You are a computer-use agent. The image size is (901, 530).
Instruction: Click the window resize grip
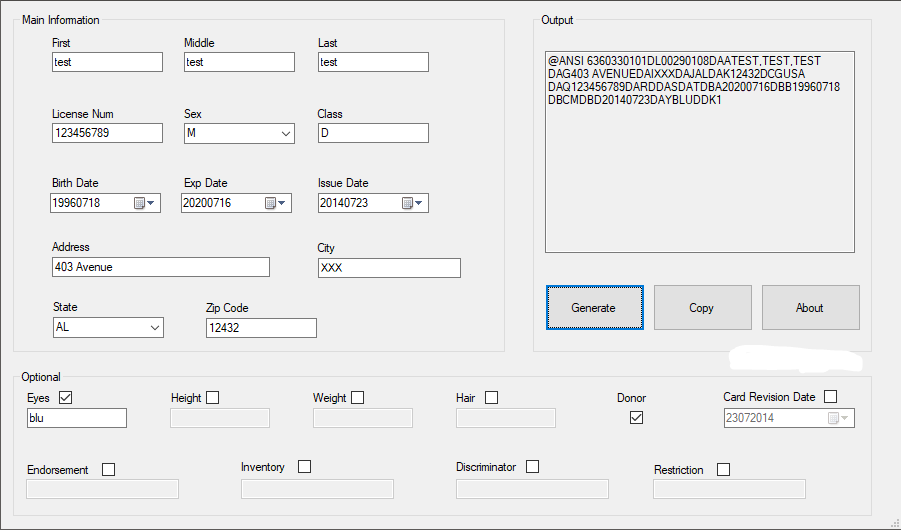tap(895, 524)
